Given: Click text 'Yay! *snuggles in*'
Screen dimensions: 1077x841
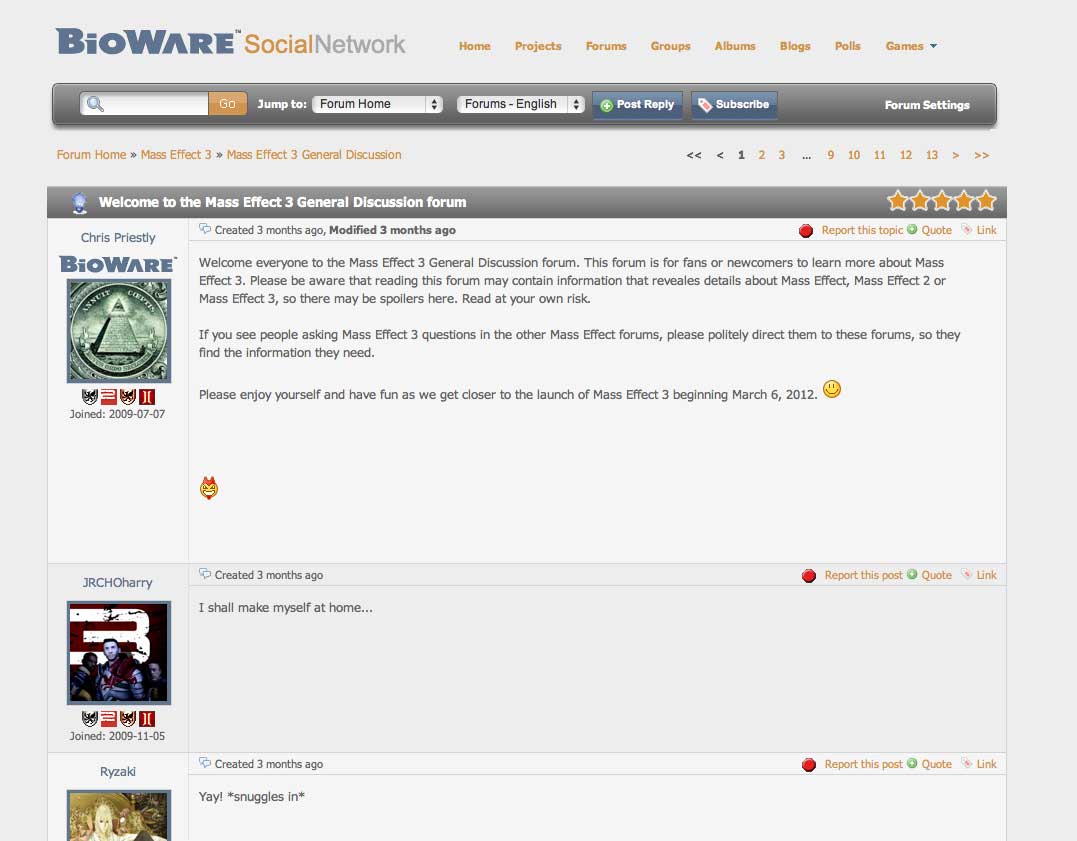Looking at the screenshot, I should pos(251,796).
